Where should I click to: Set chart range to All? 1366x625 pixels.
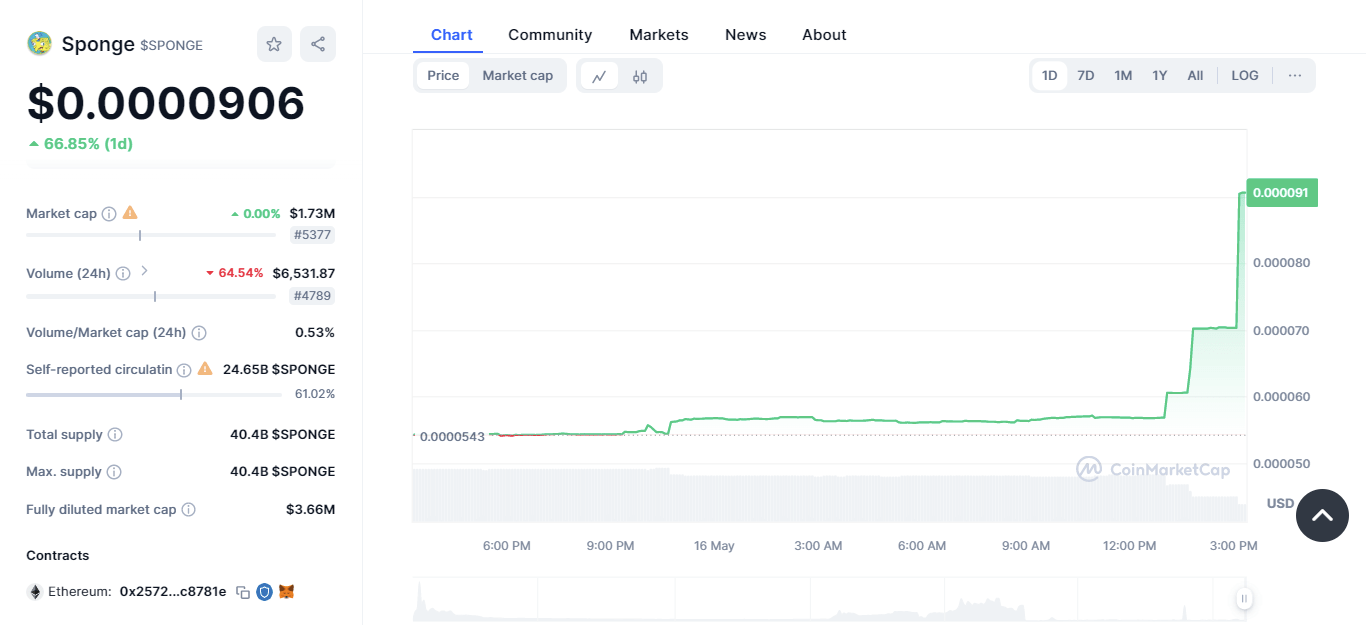pyautogui.click(x=1195, y=76)
